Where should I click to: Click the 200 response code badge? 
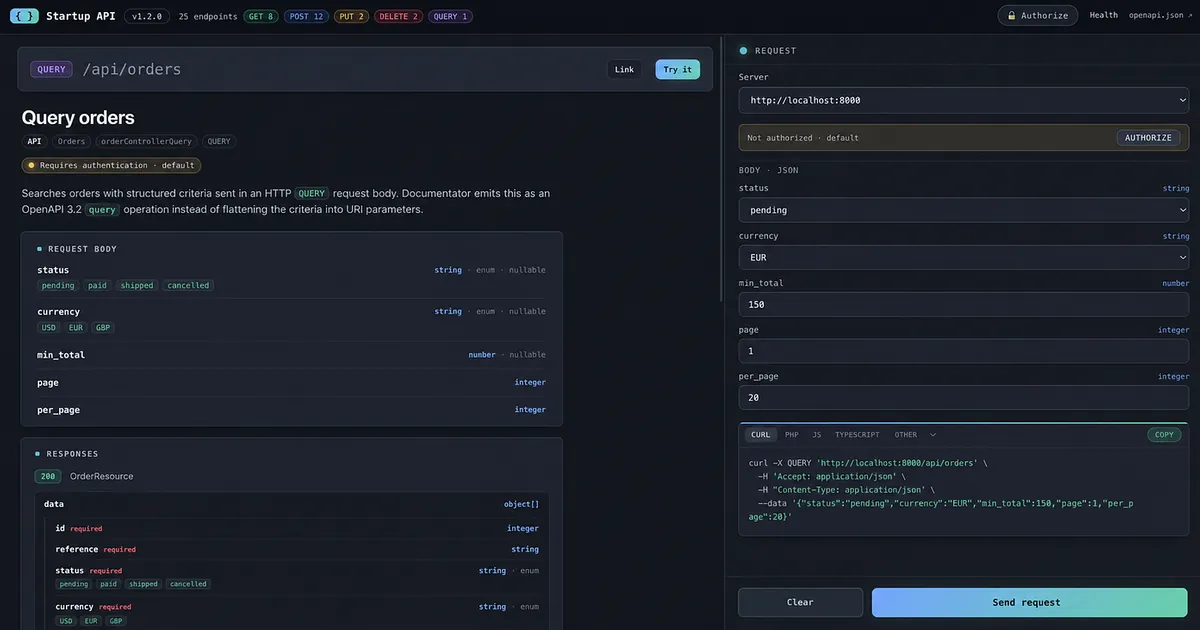point(48,477)
